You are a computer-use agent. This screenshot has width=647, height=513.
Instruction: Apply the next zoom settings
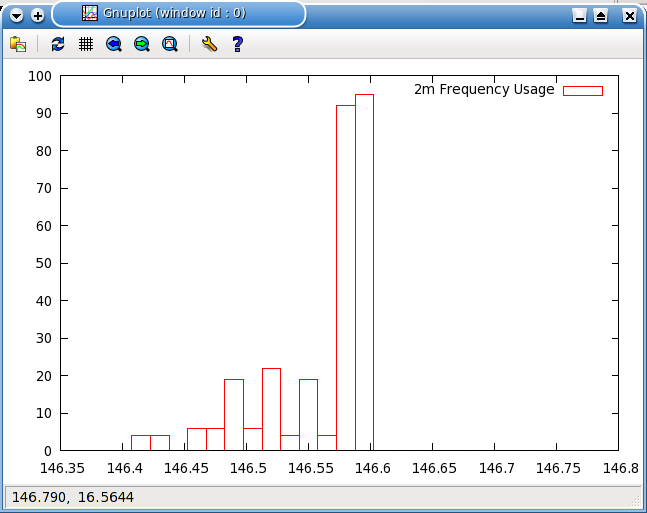pos(142,44)
